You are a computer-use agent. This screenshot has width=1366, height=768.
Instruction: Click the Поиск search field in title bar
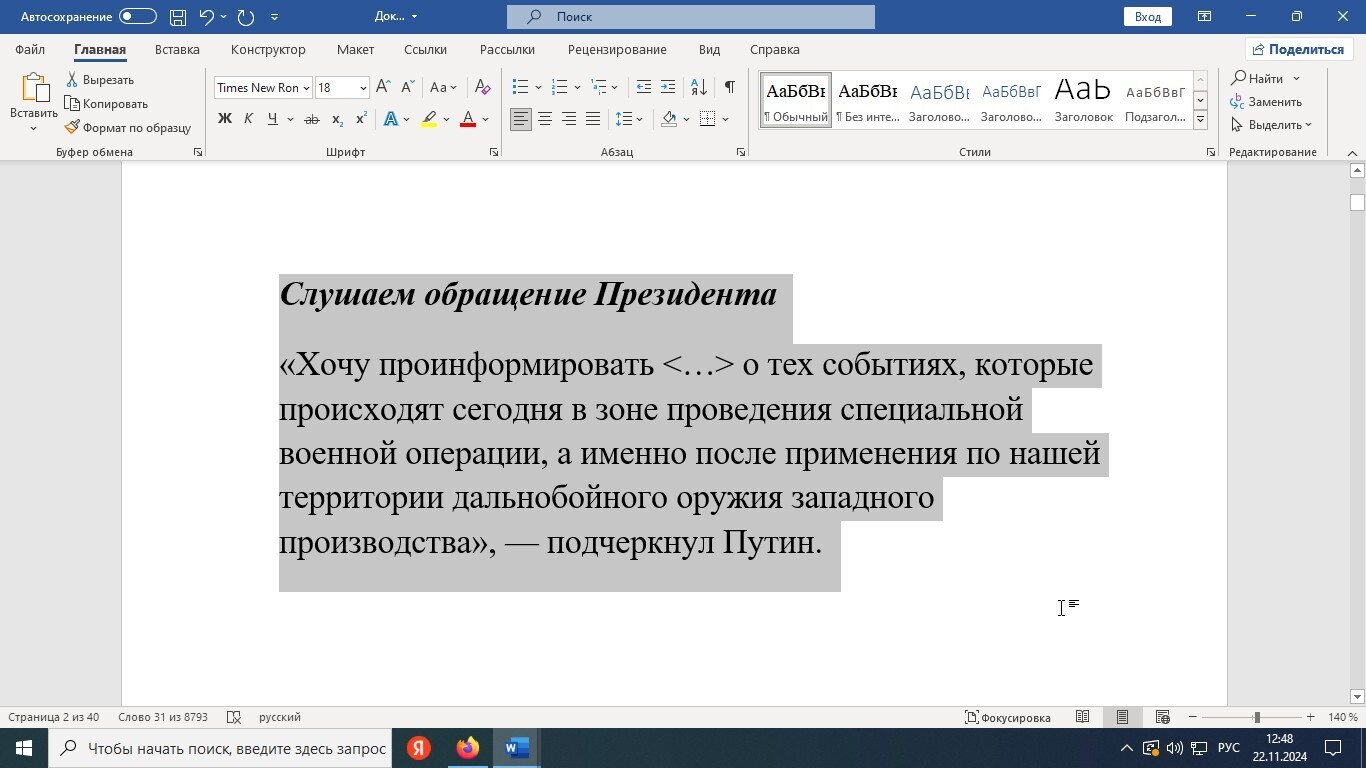click(x=690, y=17)
